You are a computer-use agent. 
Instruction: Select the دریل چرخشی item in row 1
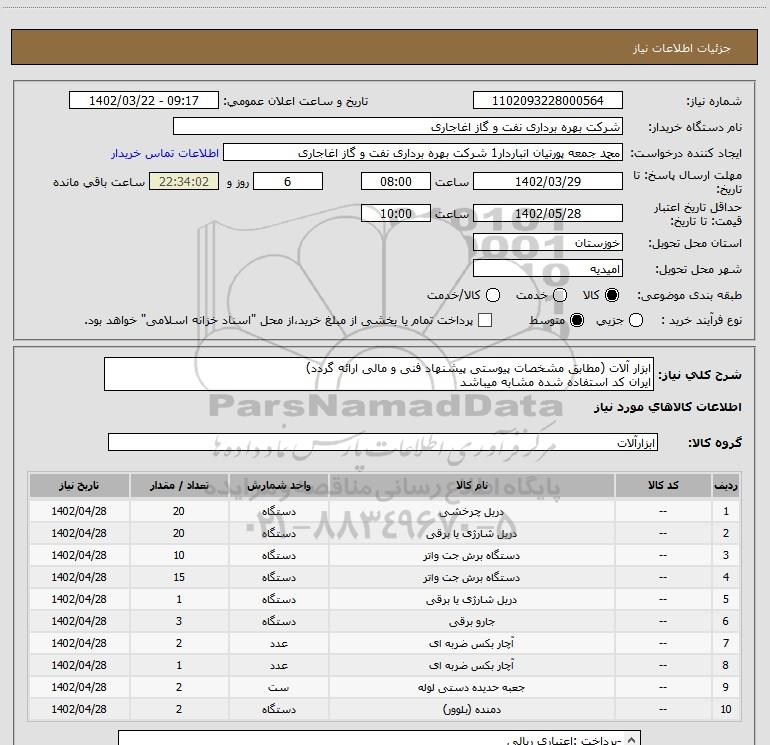pos(471,512)
